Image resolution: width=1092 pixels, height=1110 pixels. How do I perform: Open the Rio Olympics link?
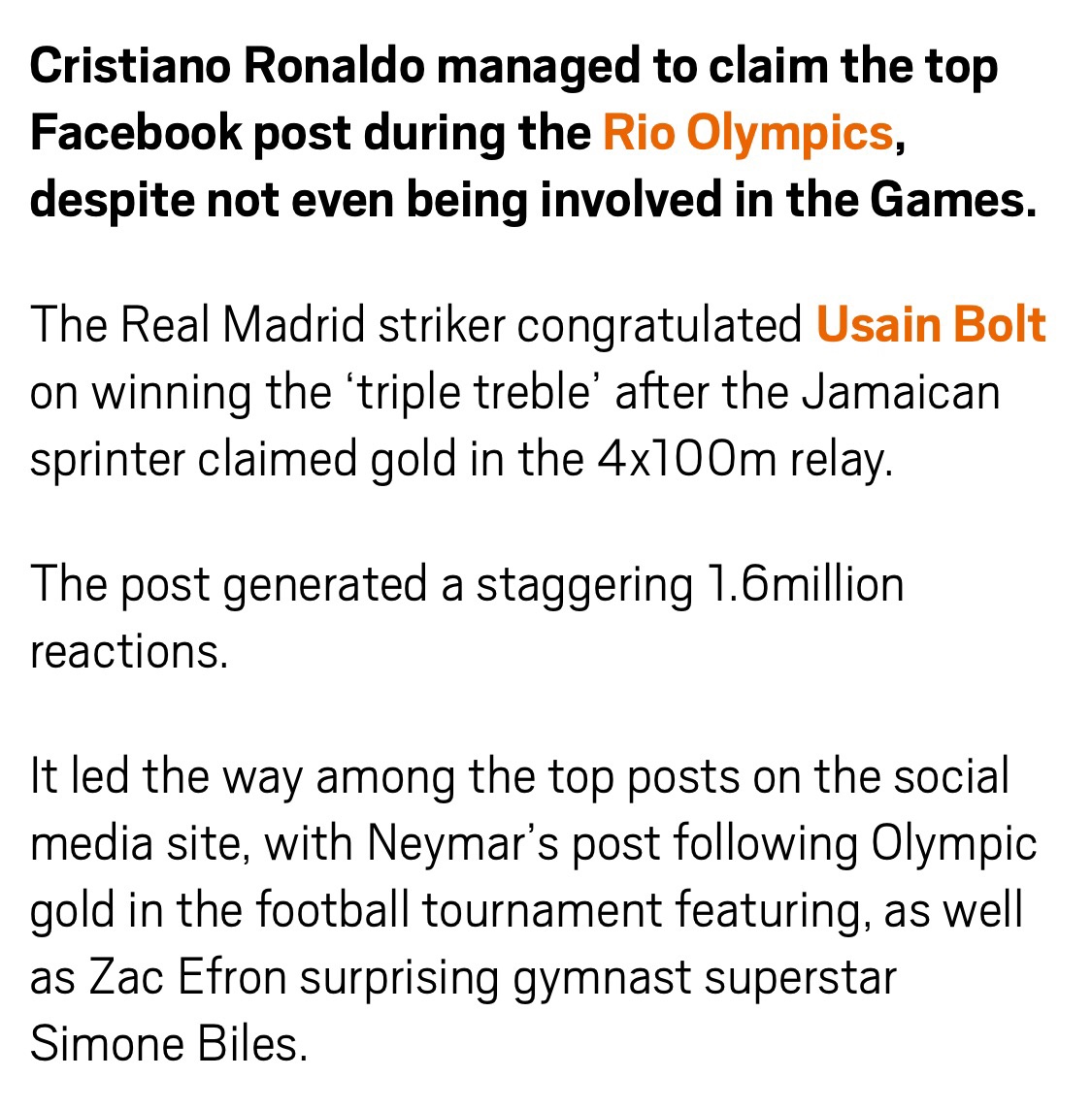coord(746,133)
